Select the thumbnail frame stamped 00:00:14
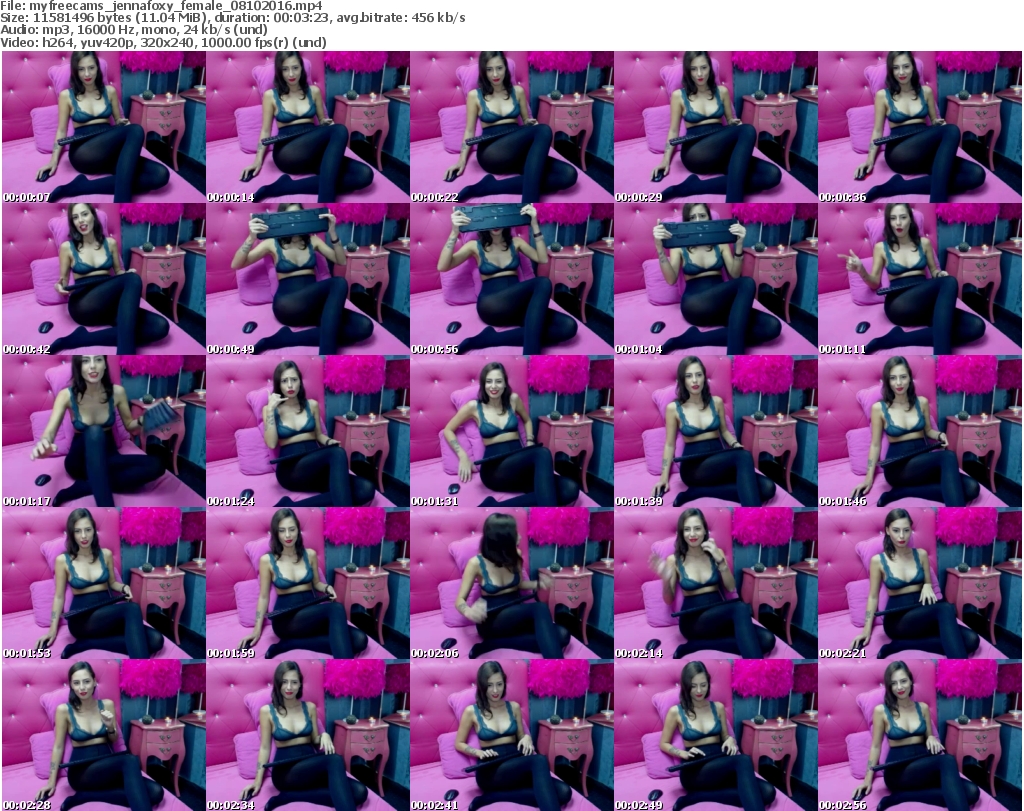 coord(308,127)
